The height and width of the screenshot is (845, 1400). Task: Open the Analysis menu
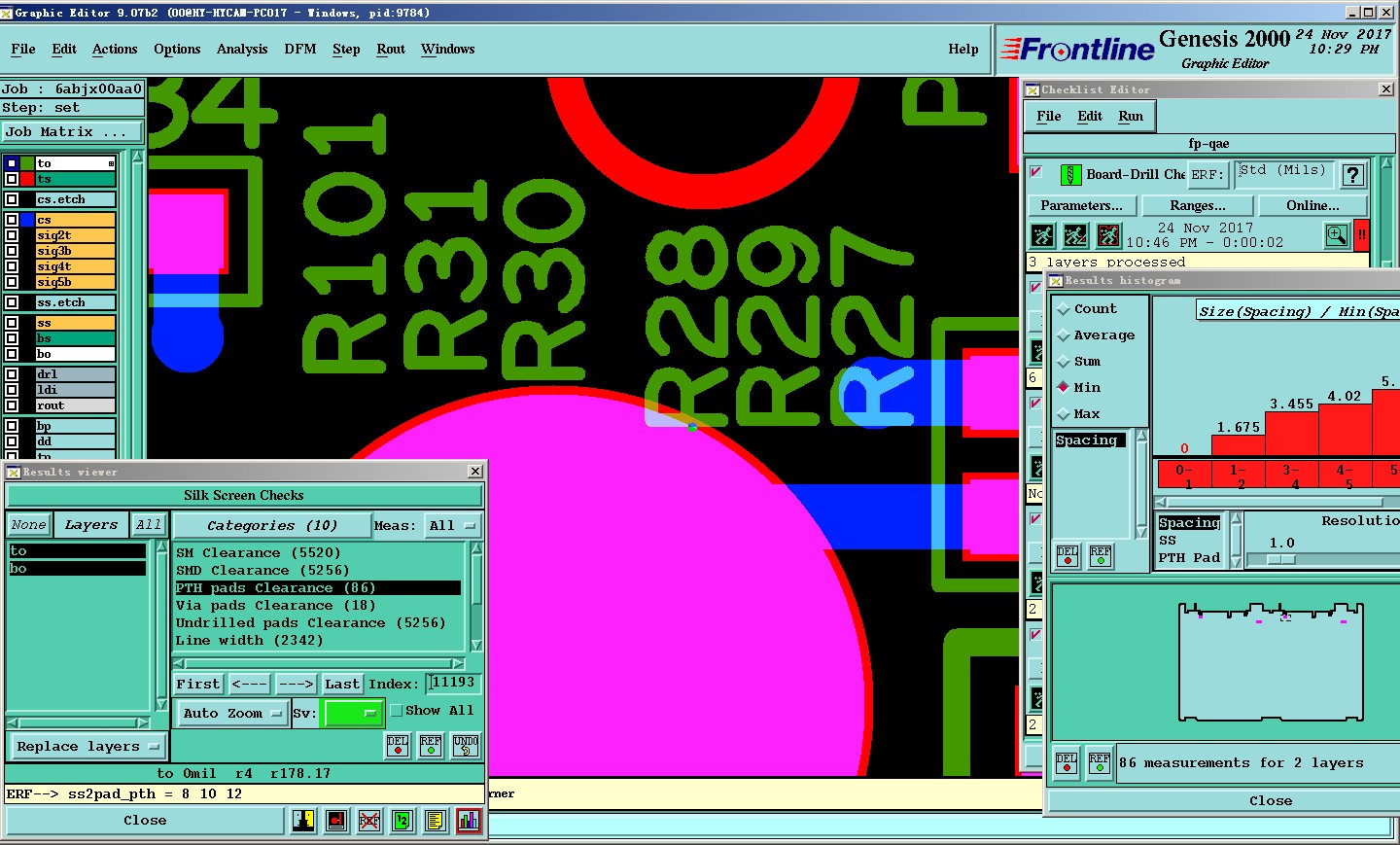[x=242, y=50]
